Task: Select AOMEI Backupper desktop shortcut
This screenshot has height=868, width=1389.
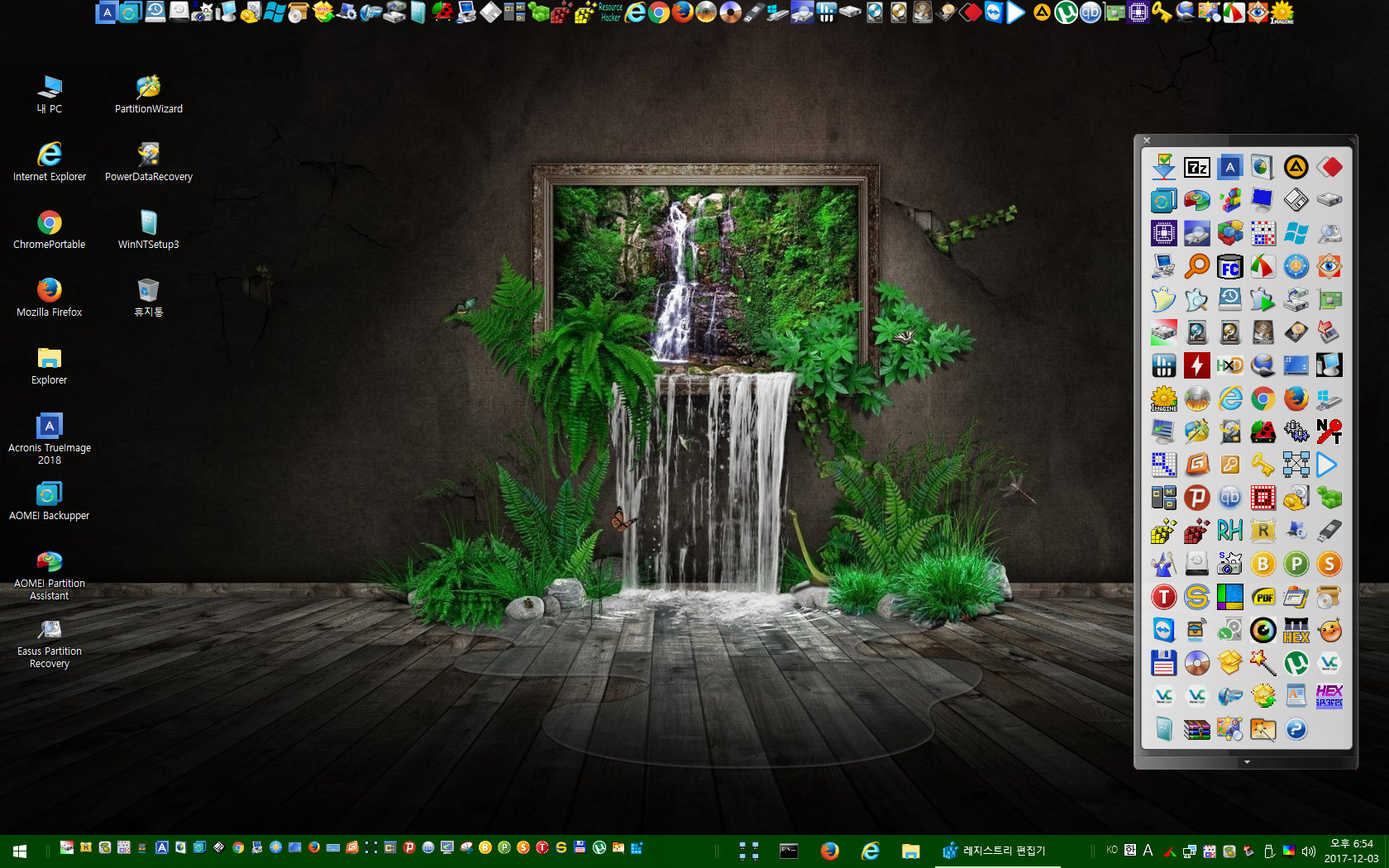Action: 50,501
